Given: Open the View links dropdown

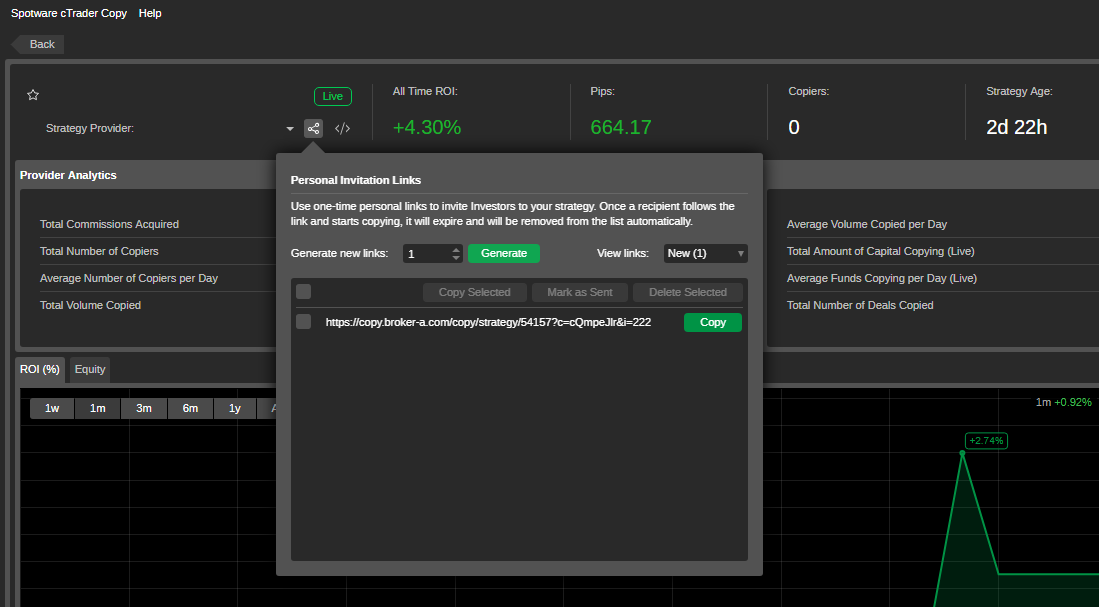Looking at the screenshot, I should [x=705, y=253].
